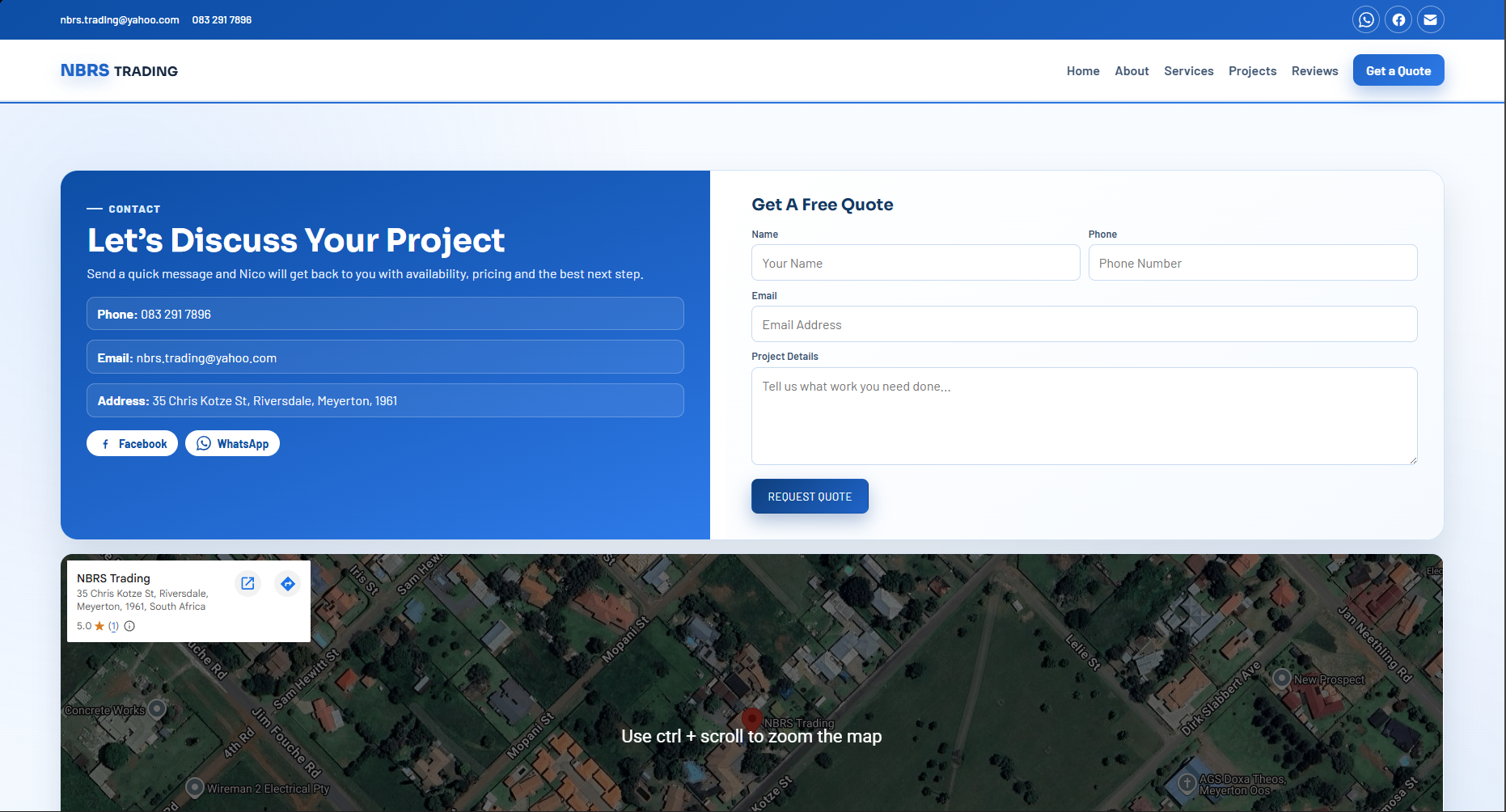
Task: Focus the Your Name input field
Action: (916, 263)
